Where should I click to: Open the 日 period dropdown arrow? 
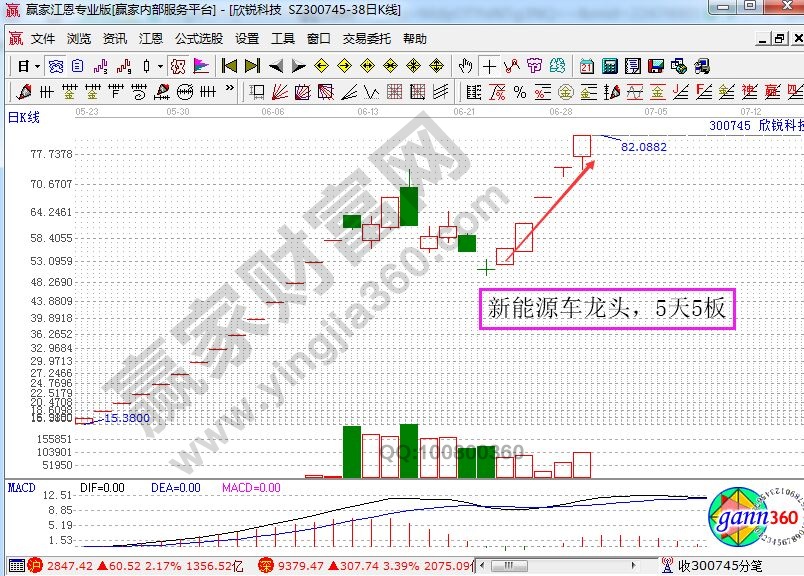tap(37, 66)
